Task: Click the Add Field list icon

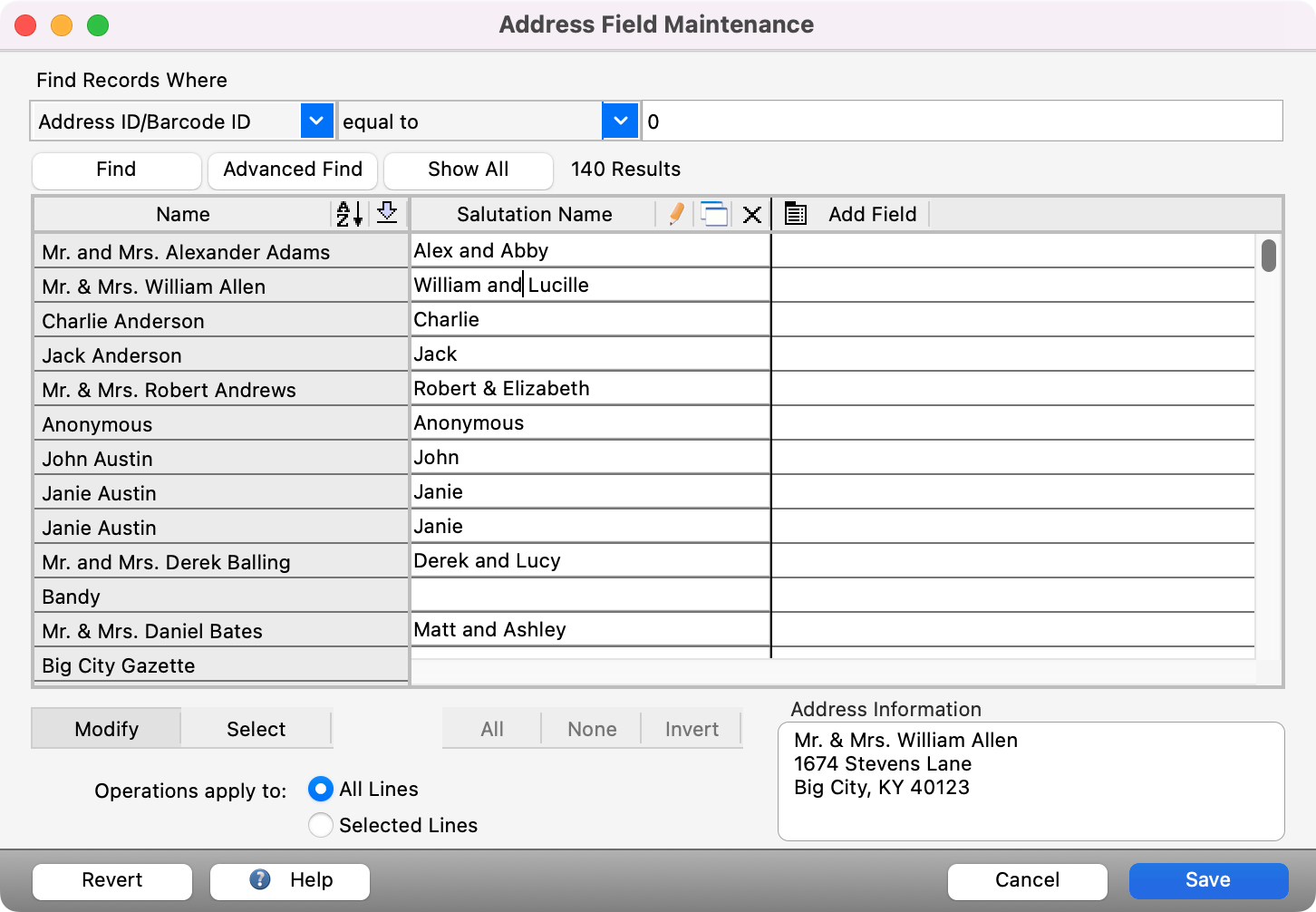Action: click(x=796, y=214)
